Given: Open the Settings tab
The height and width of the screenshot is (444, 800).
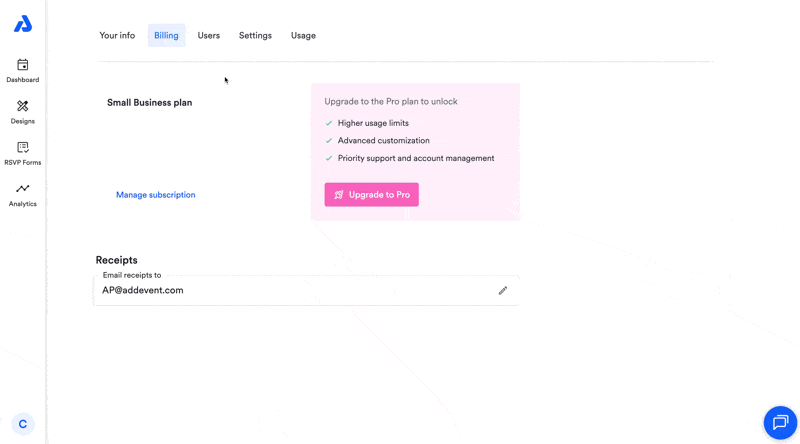Looking at the screenshot, I should point(255,35).
